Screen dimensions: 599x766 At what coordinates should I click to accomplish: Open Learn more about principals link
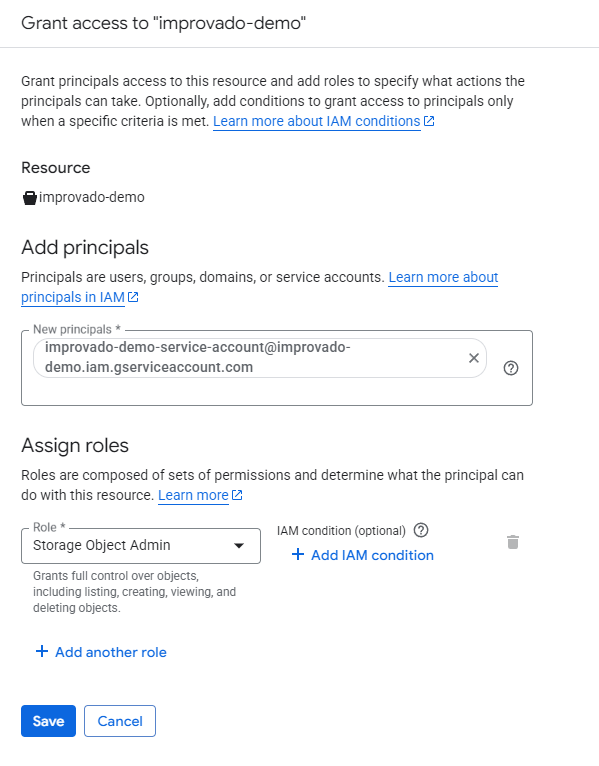[259, 287]
